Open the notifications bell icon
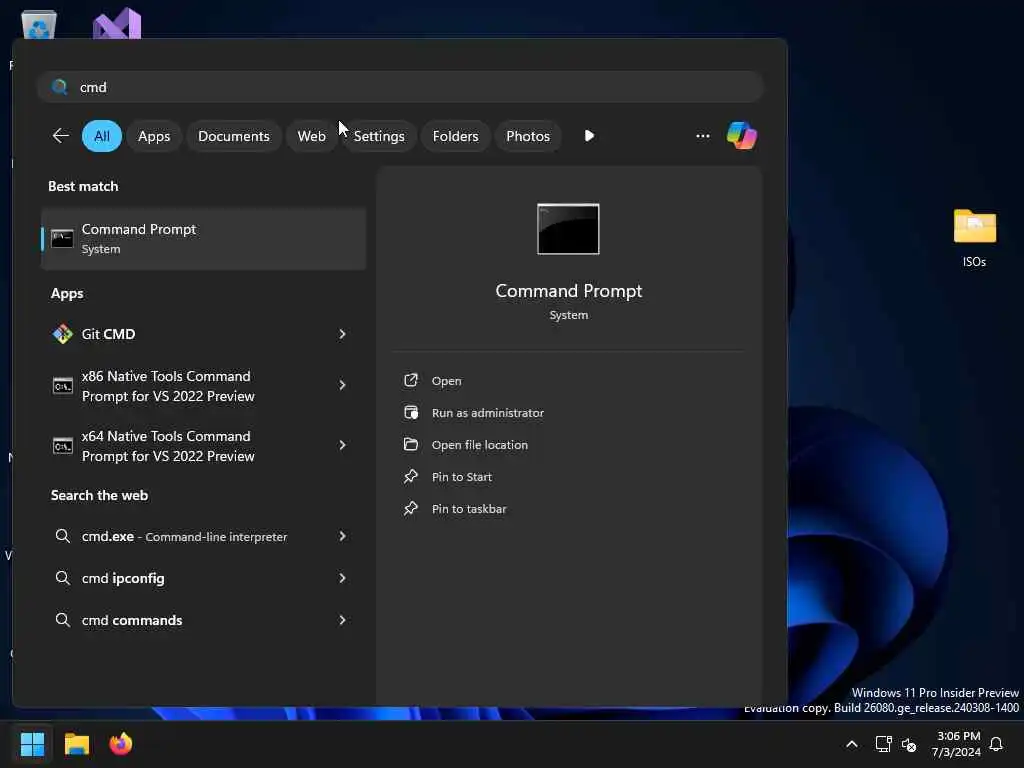 point(996,744)
